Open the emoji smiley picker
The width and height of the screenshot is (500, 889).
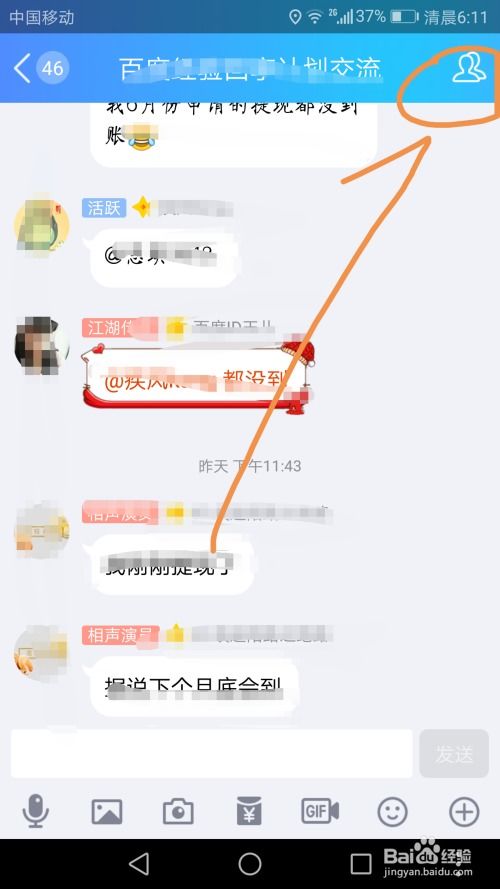pos(392,811)
